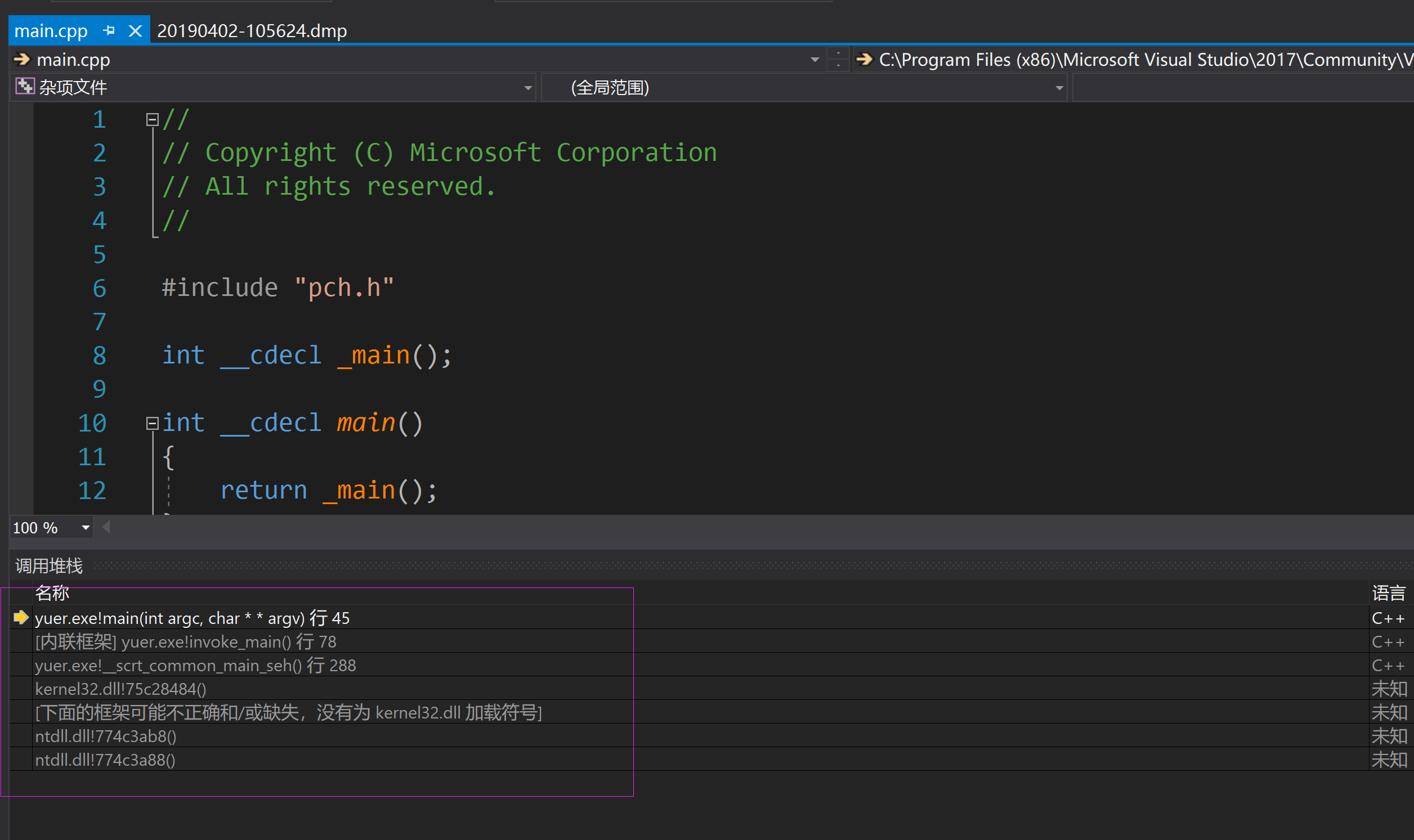Close the main.cpp tab
This screenshot has height=840, width=1414.
pyautogui.click(x=135, y=30)
